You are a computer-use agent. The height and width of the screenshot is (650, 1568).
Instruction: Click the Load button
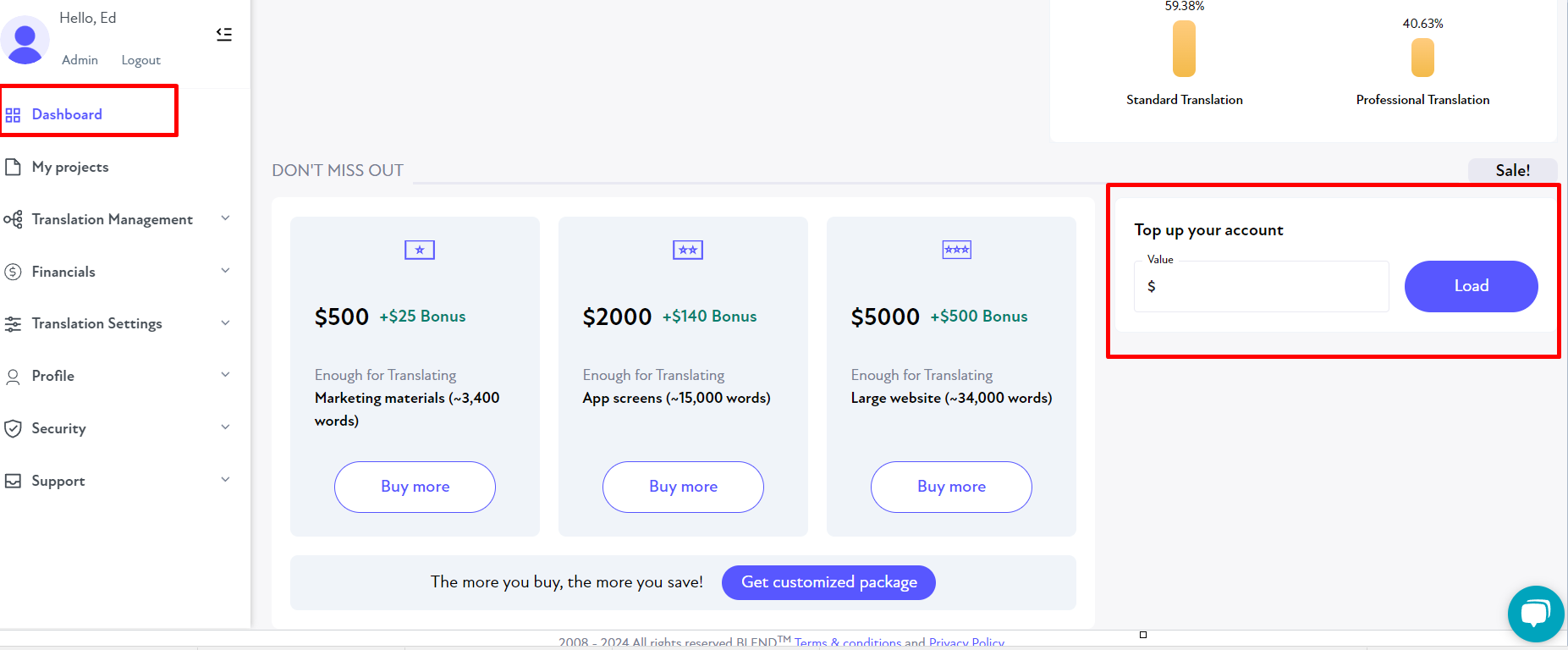tap(1471, 286)
